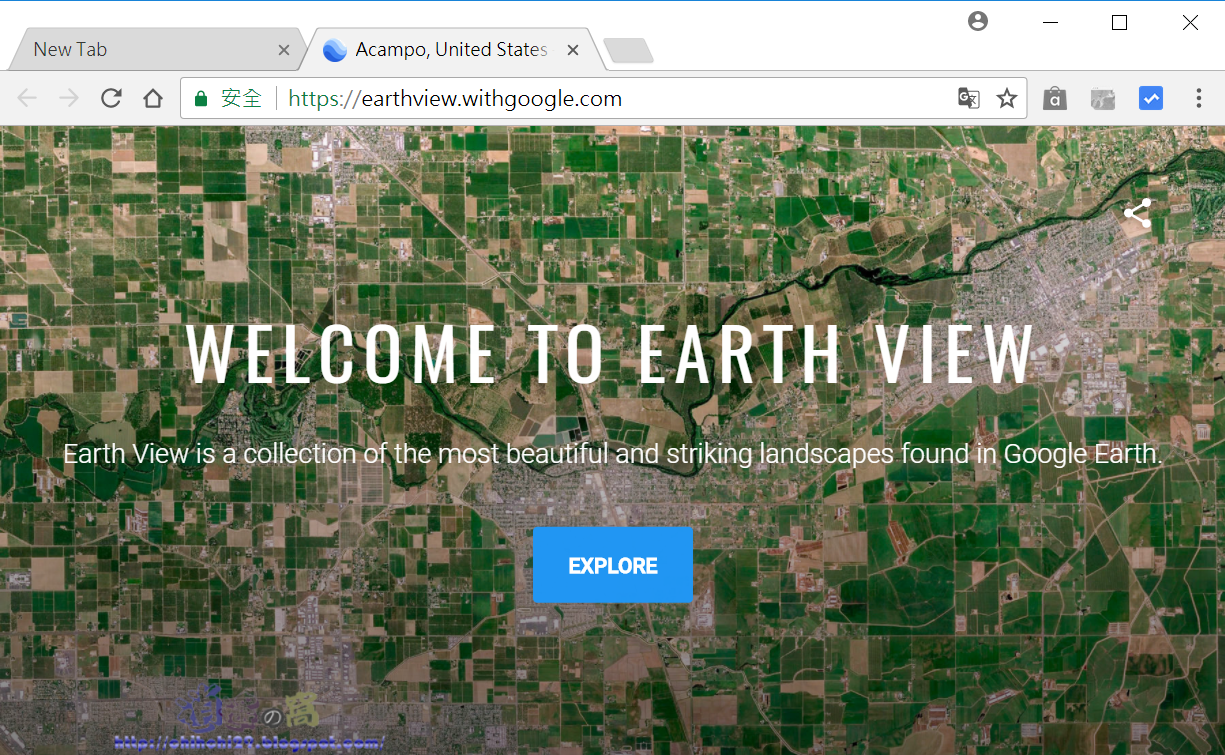This screenshot has height=755, width=1225.
Task: Click the shopping bag extension icon
Action: click(1055, 98)
